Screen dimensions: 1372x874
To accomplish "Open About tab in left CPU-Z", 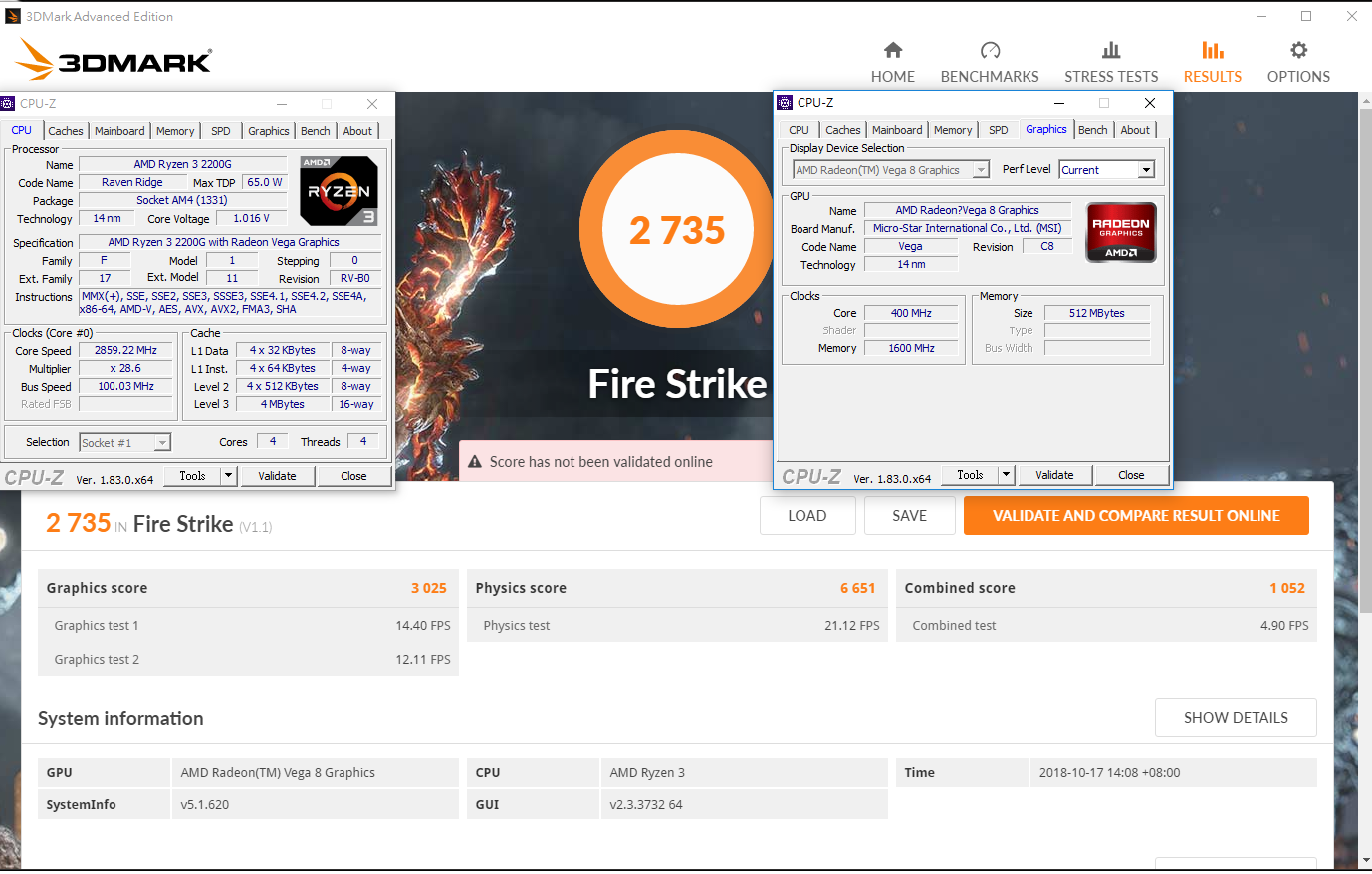I will pyautogui.click(x=357, y=131).
